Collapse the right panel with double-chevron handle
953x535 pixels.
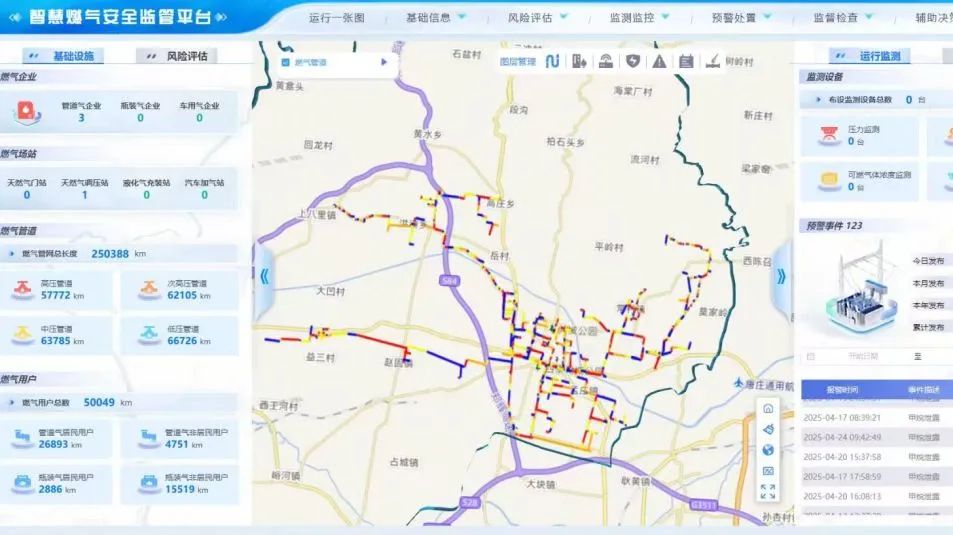(781, 277)
